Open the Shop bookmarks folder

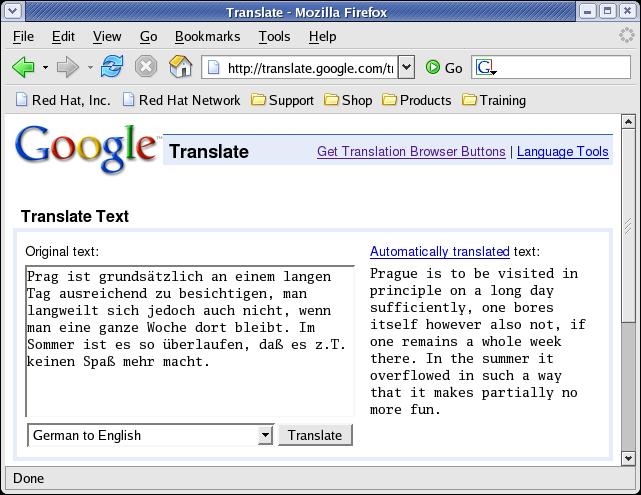(x=348, y=100)
